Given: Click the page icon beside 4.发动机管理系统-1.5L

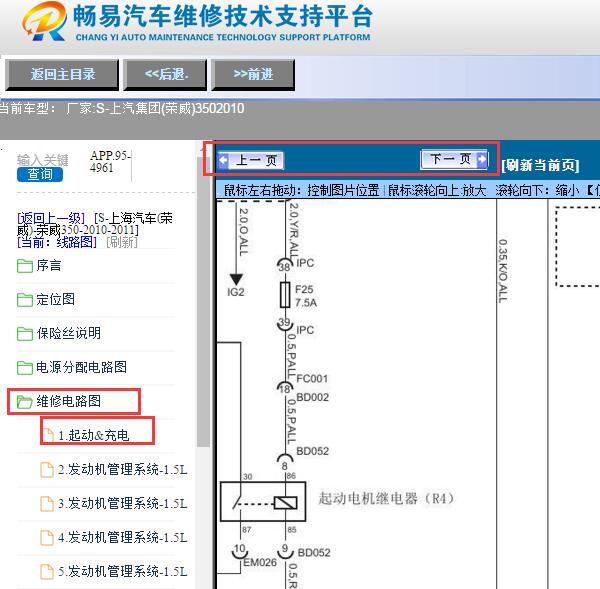Looking at the screenshot, I should point(47,538).
